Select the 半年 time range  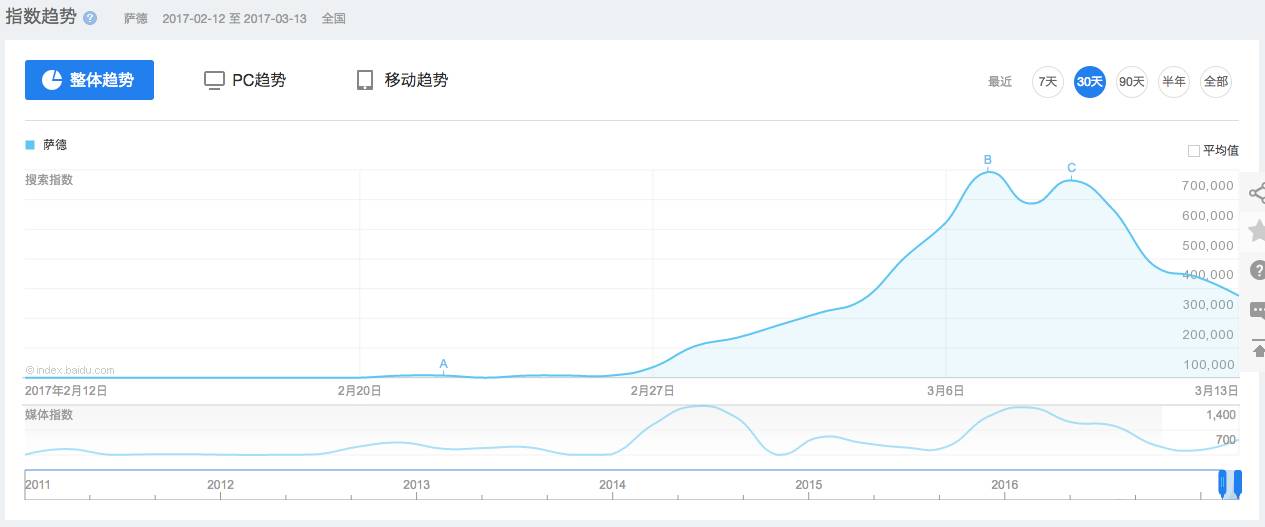(x=1173, y=82)
